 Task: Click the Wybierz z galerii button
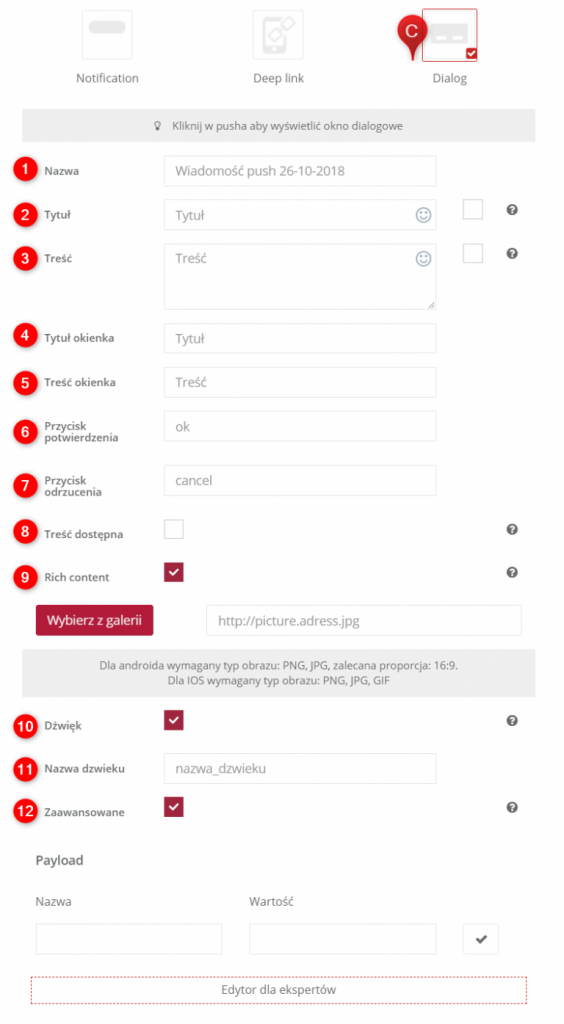[95, 620]
